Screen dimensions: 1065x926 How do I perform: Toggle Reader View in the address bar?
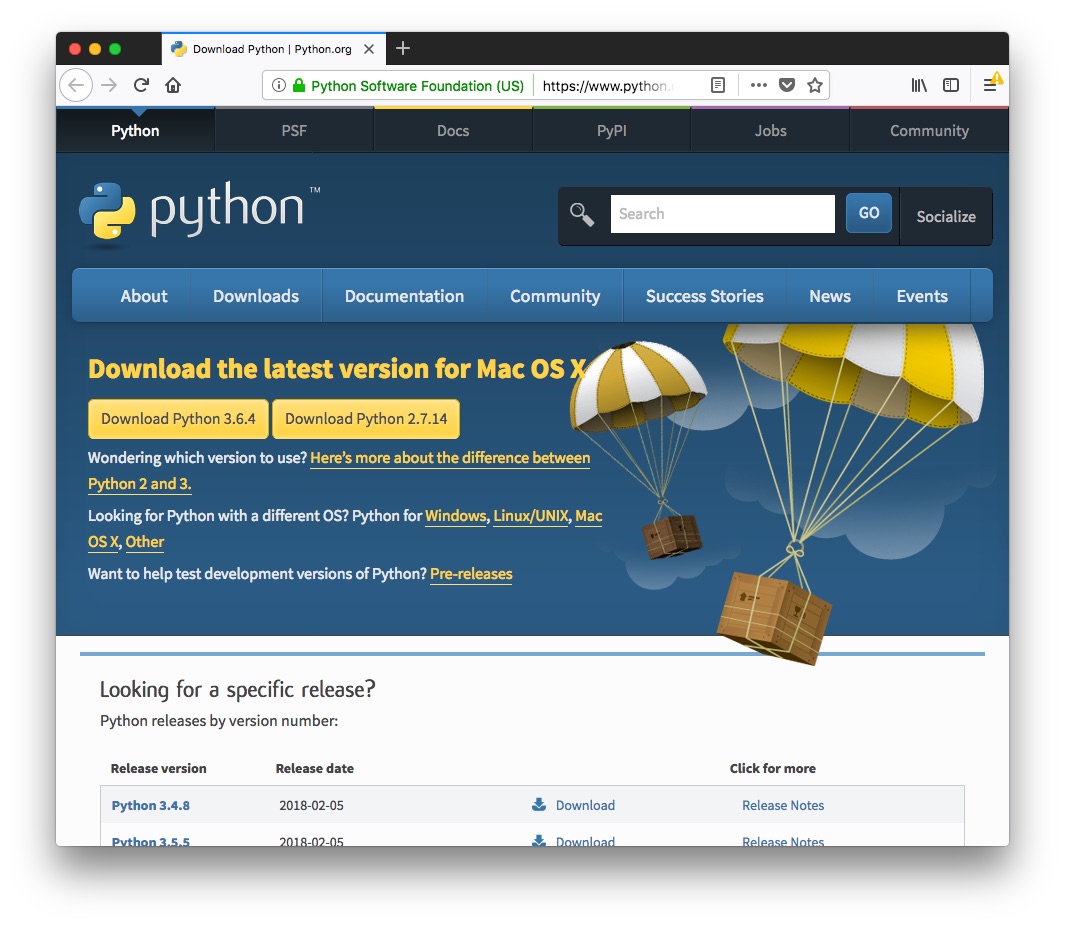[x=718, y=85]
